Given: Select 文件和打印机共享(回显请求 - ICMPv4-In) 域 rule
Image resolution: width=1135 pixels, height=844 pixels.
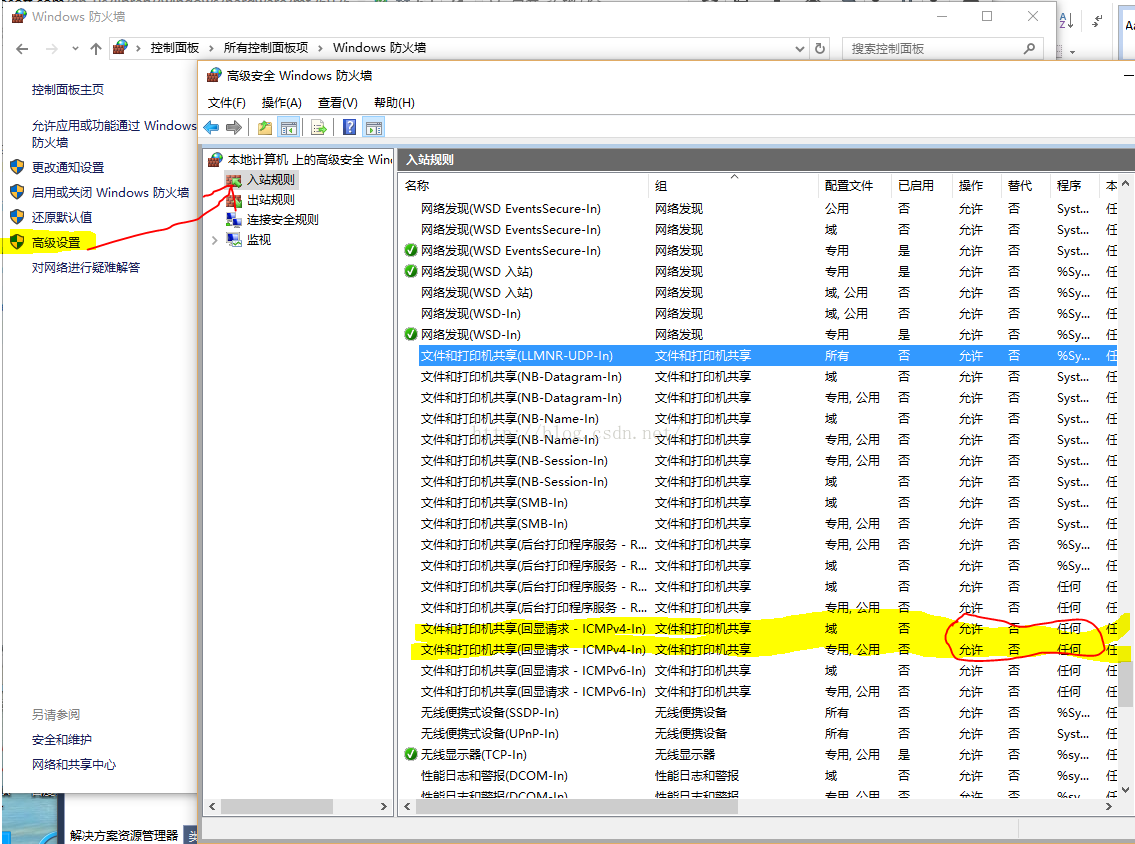Looking at the screenshot, I should point(767,628).
